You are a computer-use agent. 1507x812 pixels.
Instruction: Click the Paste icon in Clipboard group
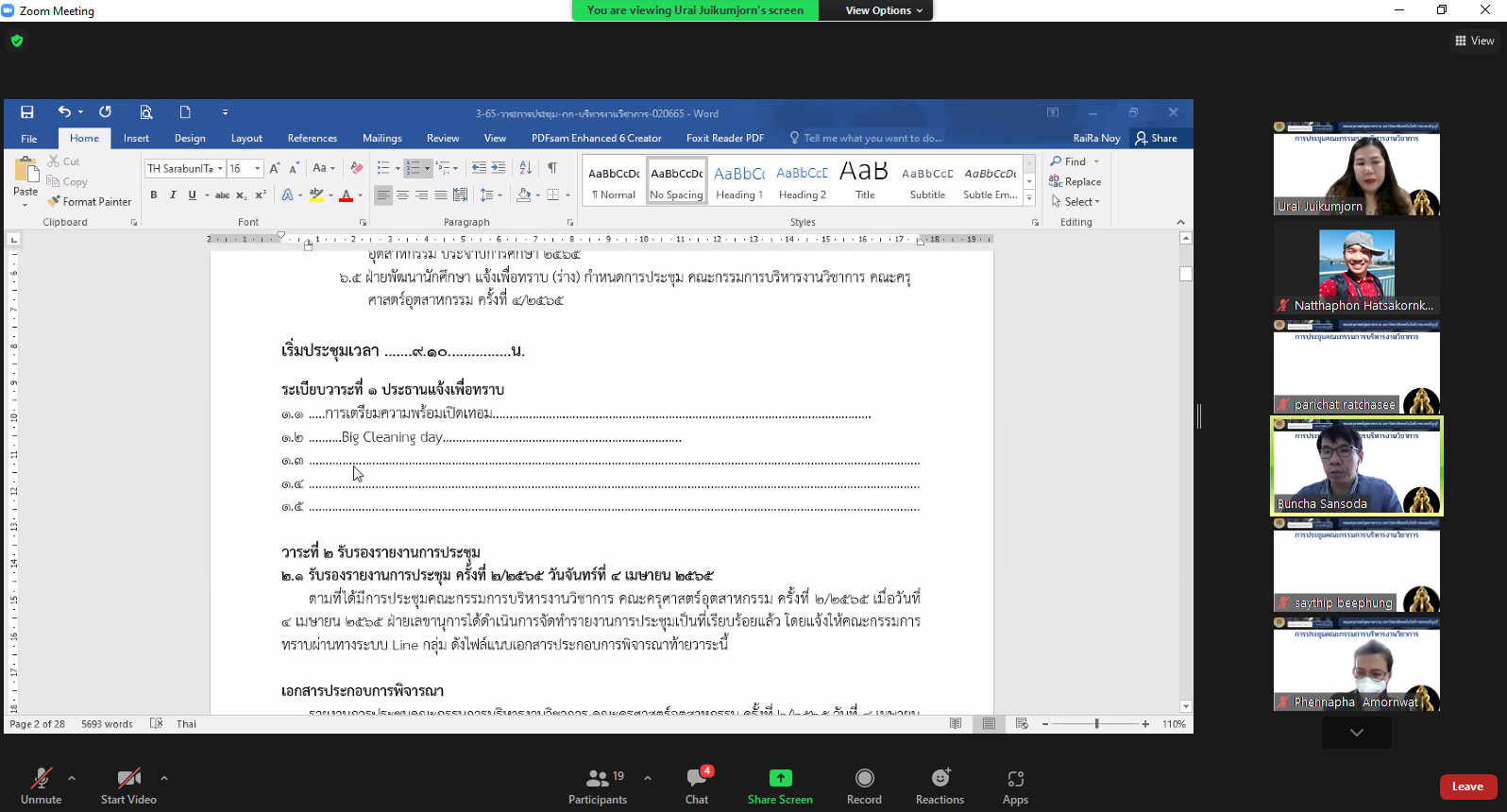25,177
